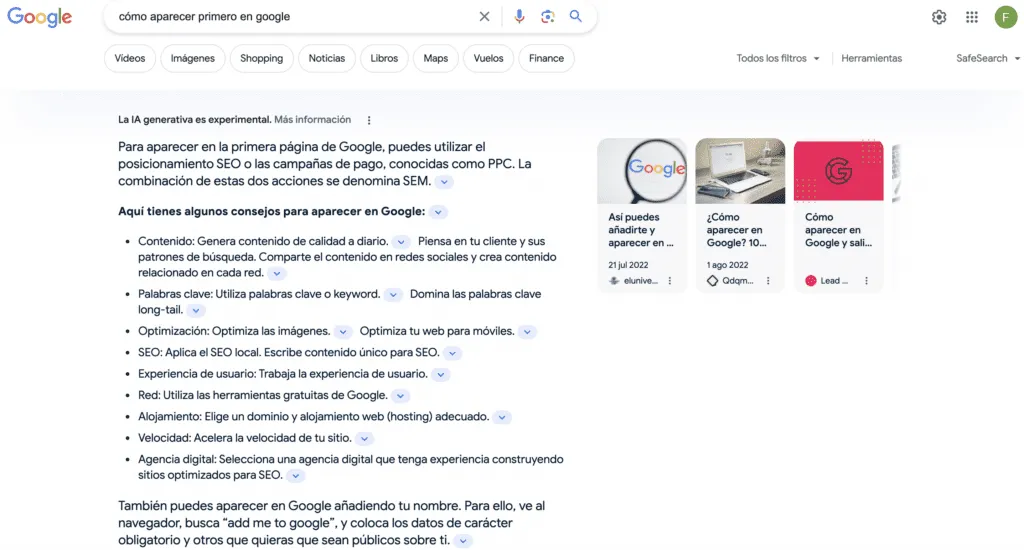Expand chevron after 'velocidad de tu sitio'
Viewport: 1024px width, 550px height.
(364, 438)
